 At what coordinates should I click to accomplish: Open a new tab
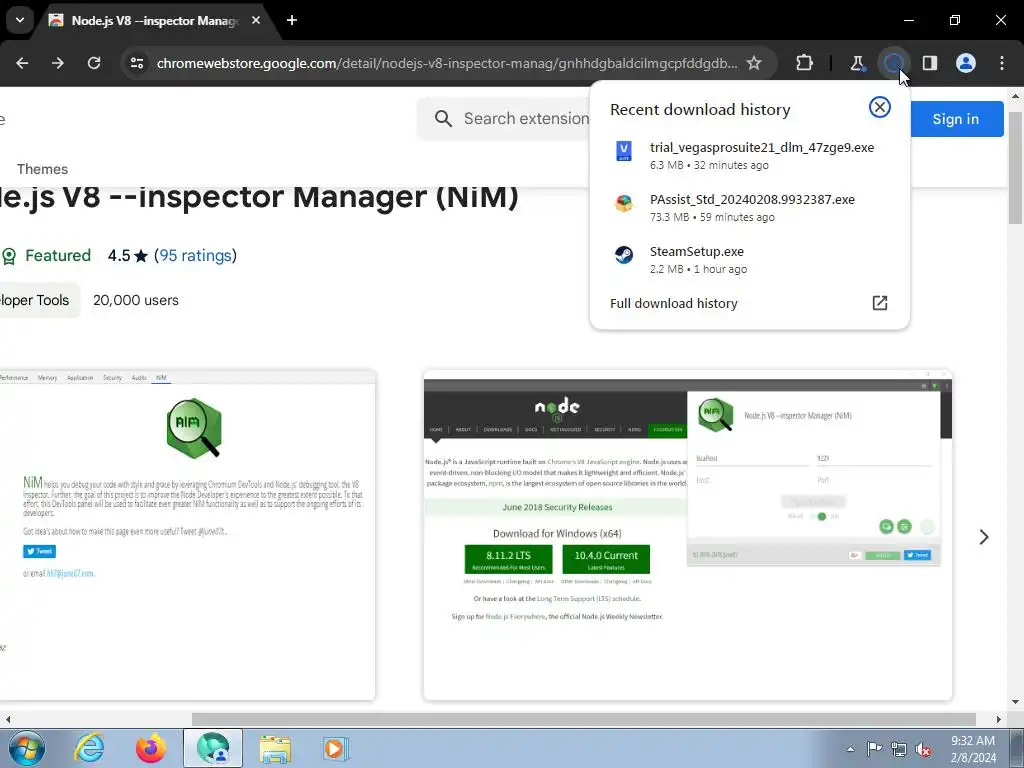click(292, 20)
